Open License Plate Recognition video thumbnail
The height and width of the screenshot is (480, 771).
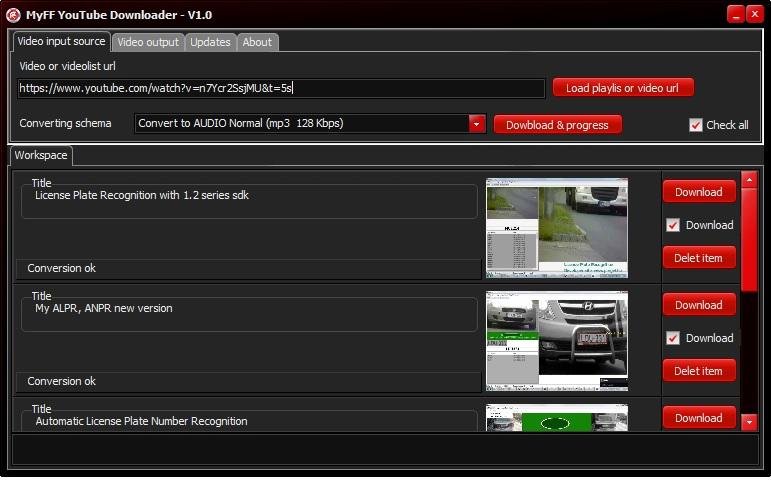(557, 228)
